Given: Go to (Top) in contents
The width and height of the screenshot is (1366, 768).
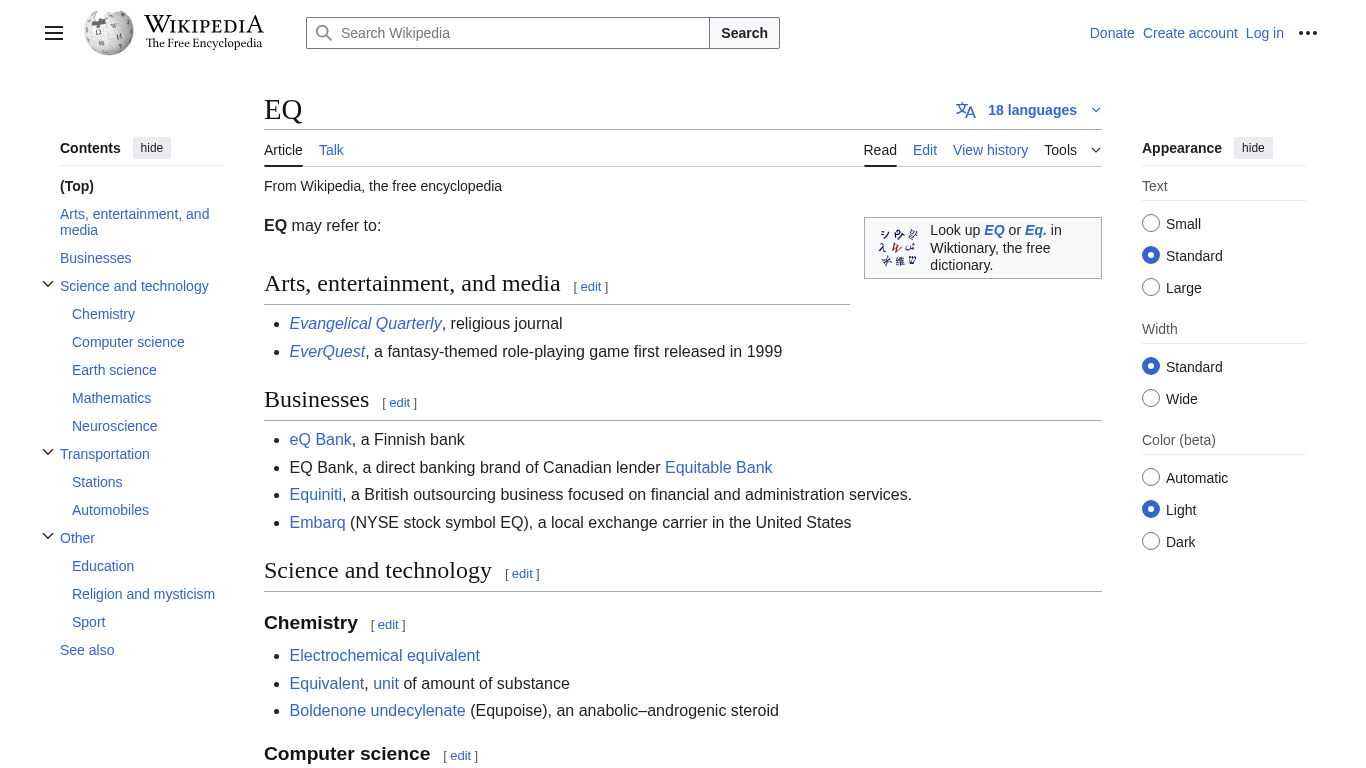Looking at the screenshot, I should coord(77,186).
